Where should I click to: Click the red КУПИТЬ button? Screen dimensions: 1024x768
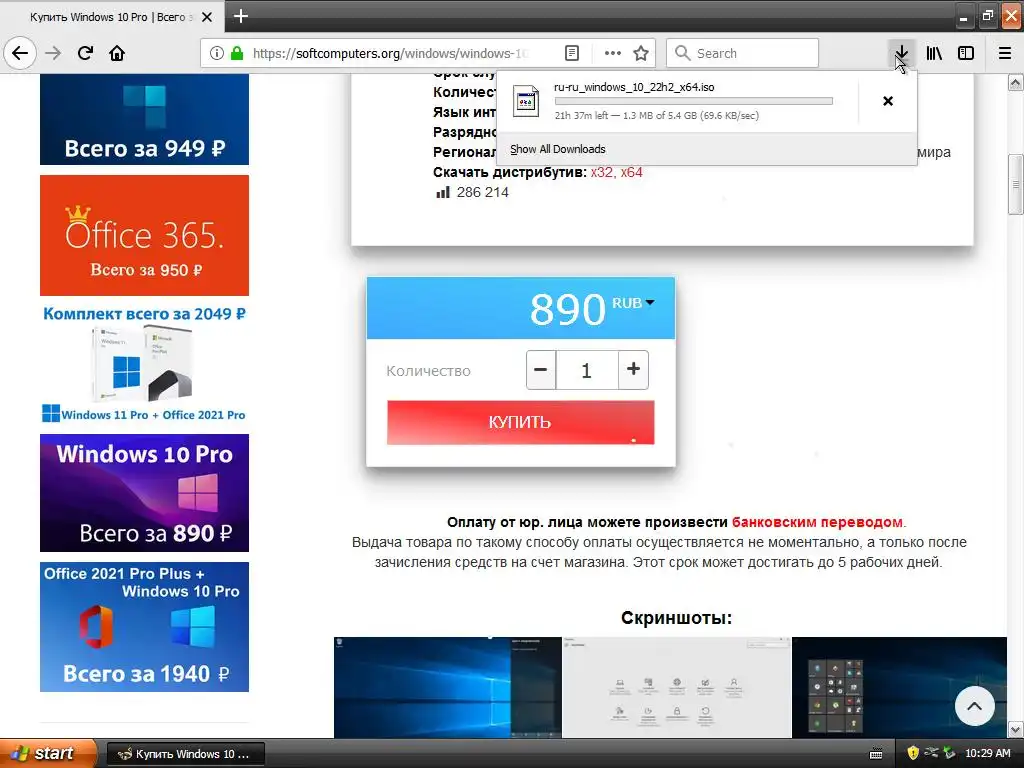pos(520,422)
